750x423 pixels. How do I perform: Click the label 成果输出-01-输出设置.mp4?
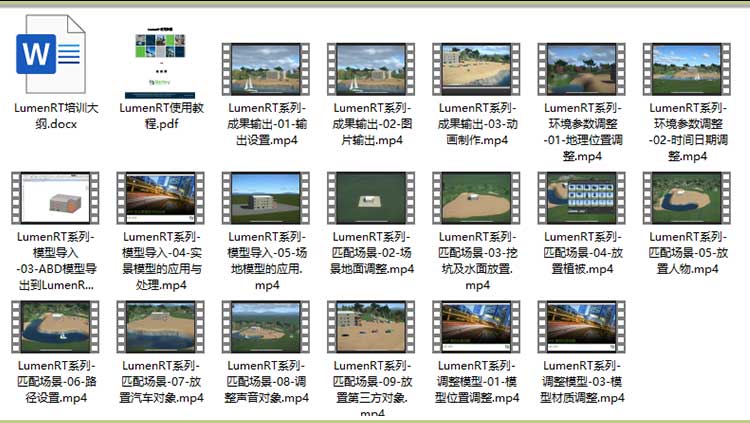(x=267, y=124)
